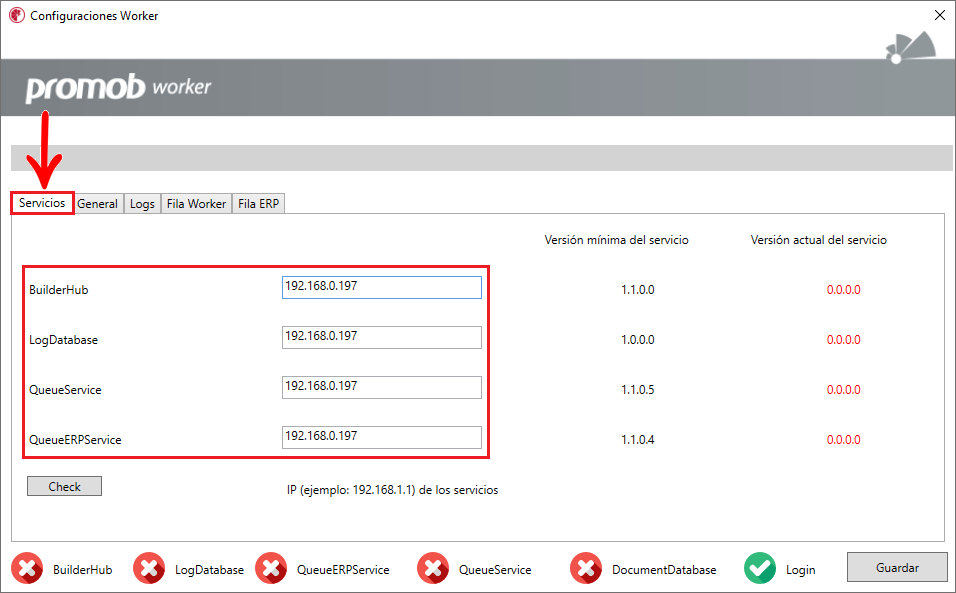Click the Login green checkmark status icon
The width and height of the screenshot is (956, 593).
coord(760,569)
